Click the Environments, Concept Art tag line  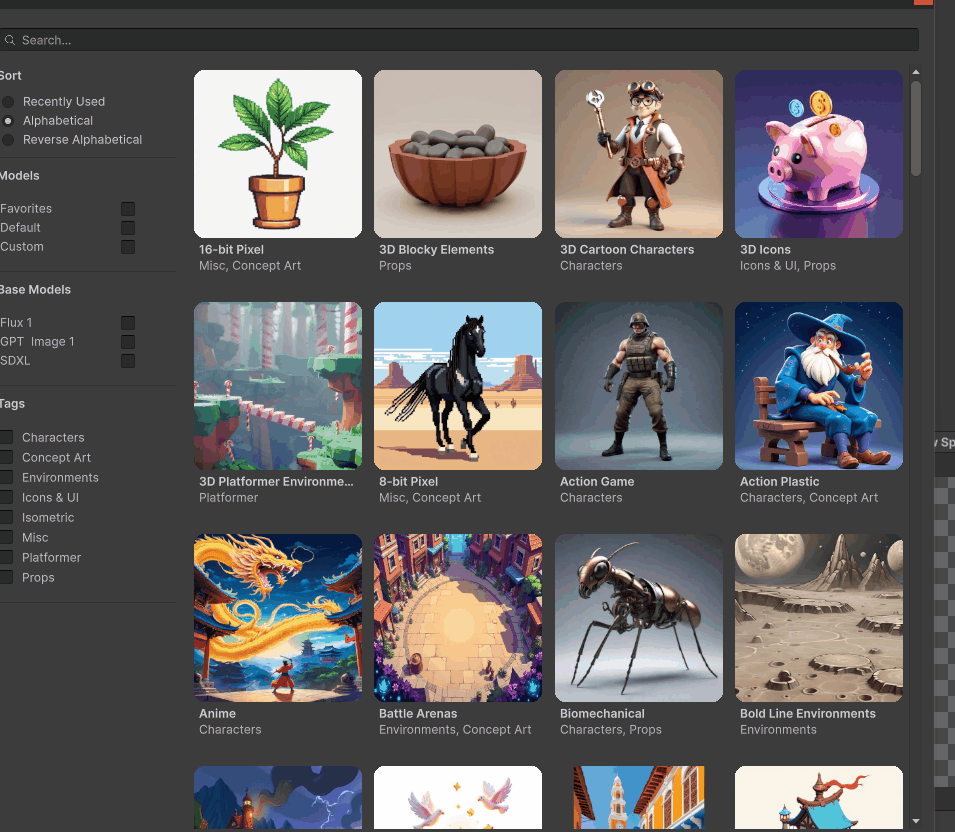[x=455, y=730]
